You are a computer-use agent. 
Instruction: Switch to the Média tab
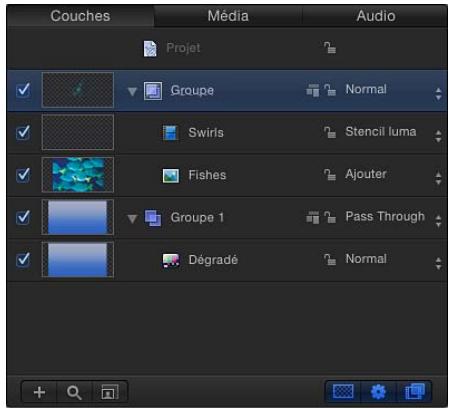(x=228, y=16)
